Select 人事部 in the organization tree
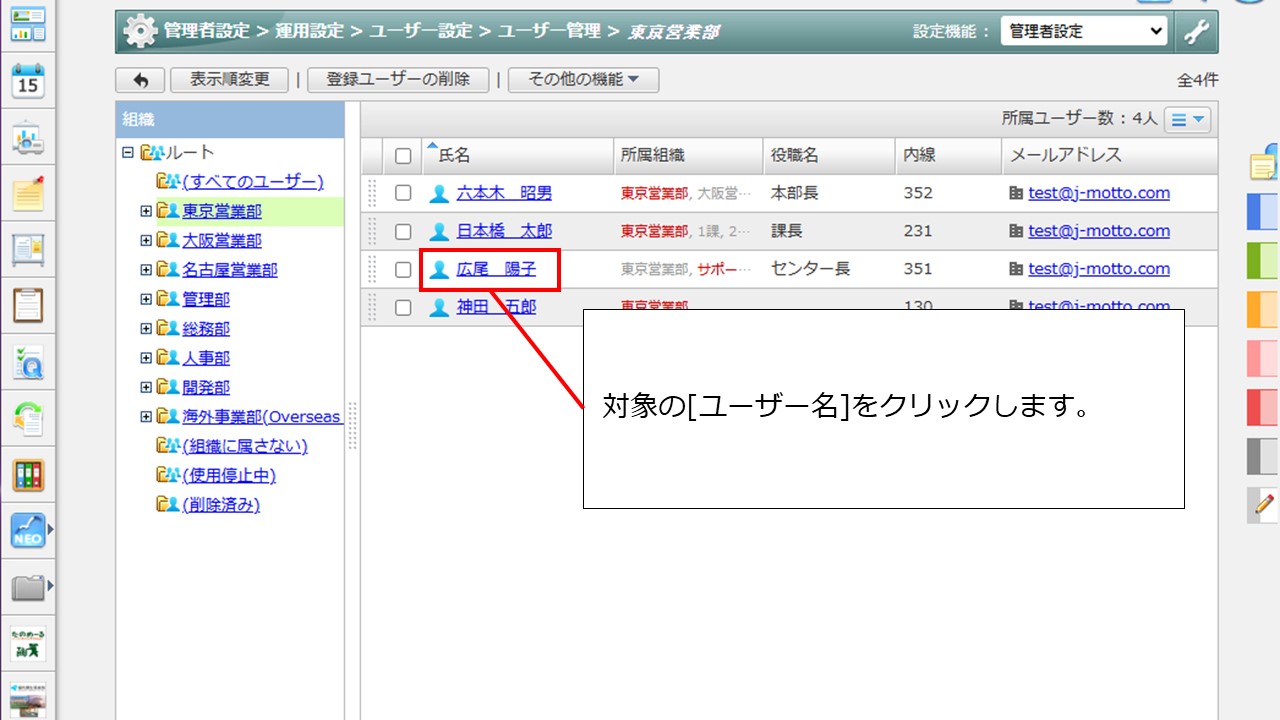The image size is (1280, 720). point(206,358)
